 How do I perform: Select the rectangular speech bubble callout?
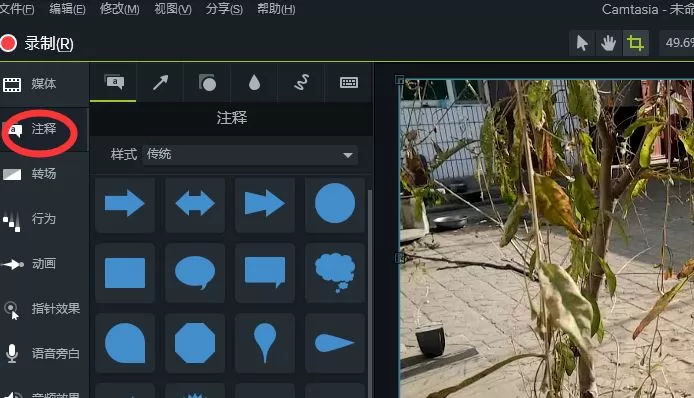pyautogui.click(x=265, y=273)
